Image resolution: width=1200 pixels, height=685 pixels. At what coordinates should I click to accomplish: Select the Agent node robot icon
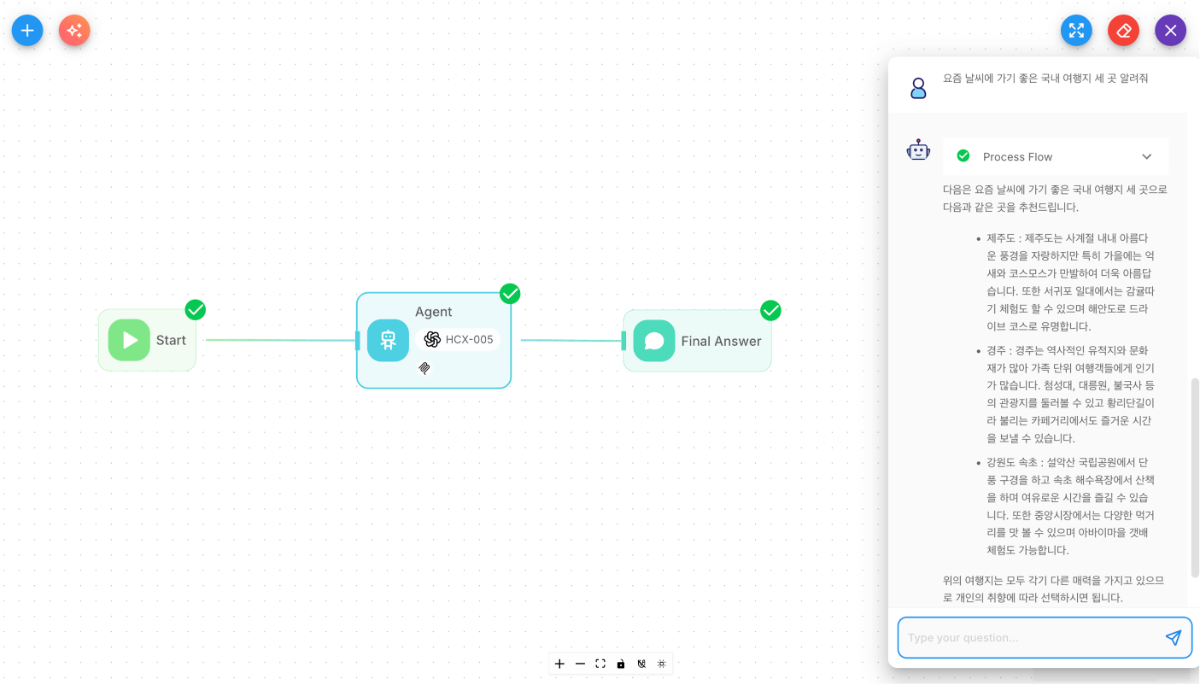coord(388,340)
